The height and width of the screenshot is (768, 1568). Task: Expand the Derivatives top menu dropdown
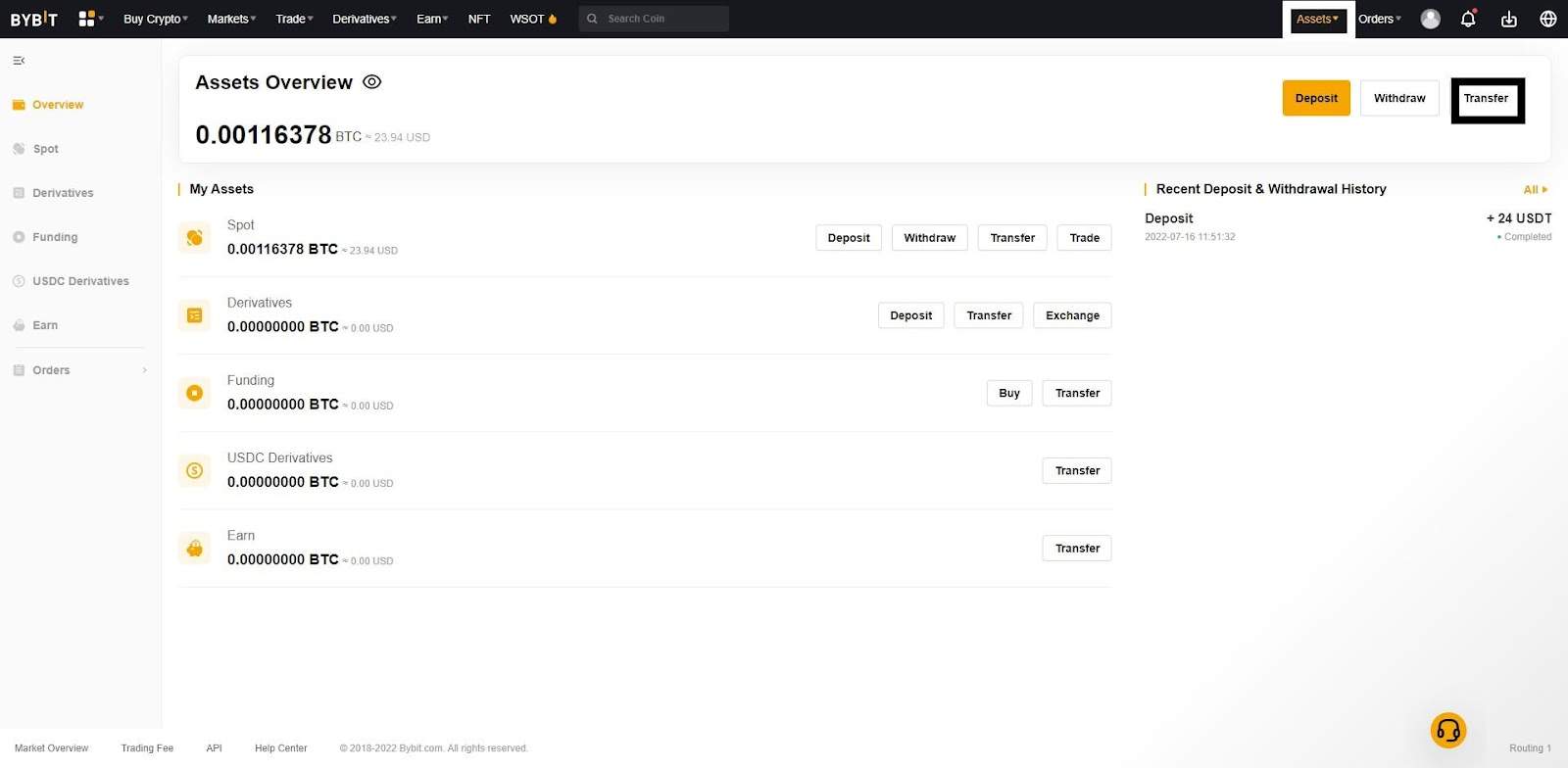pyautogui.click(x=365, y=19)
